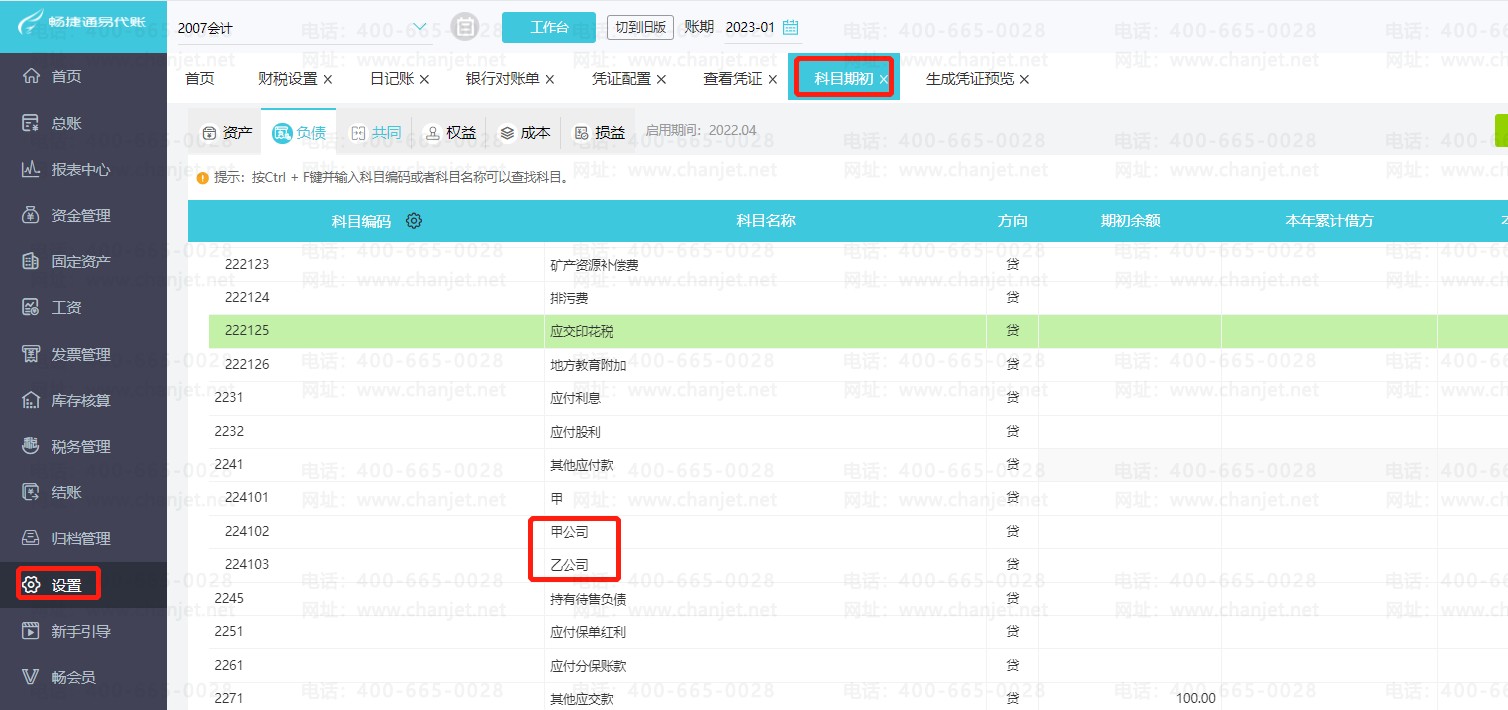Close the 银行对账单 tab

click(549, 79)
